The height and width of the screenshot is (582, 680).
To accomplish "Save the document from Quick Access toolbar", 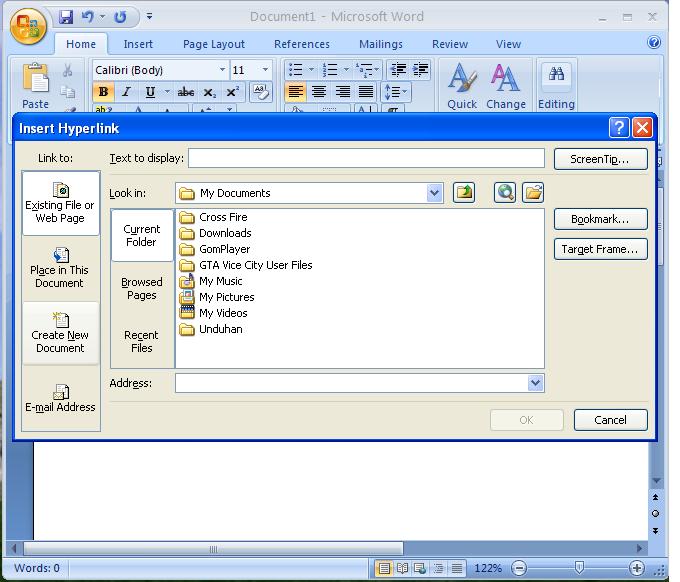I will click(x=66, y=17).
